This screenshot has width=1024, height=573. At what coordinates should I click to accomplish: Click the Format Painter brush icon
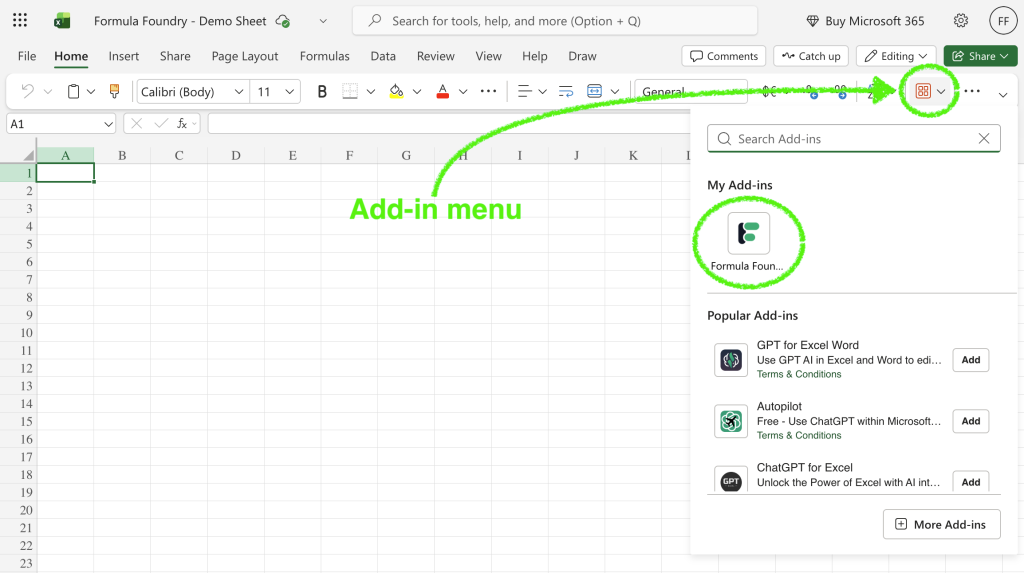point(114,92)
